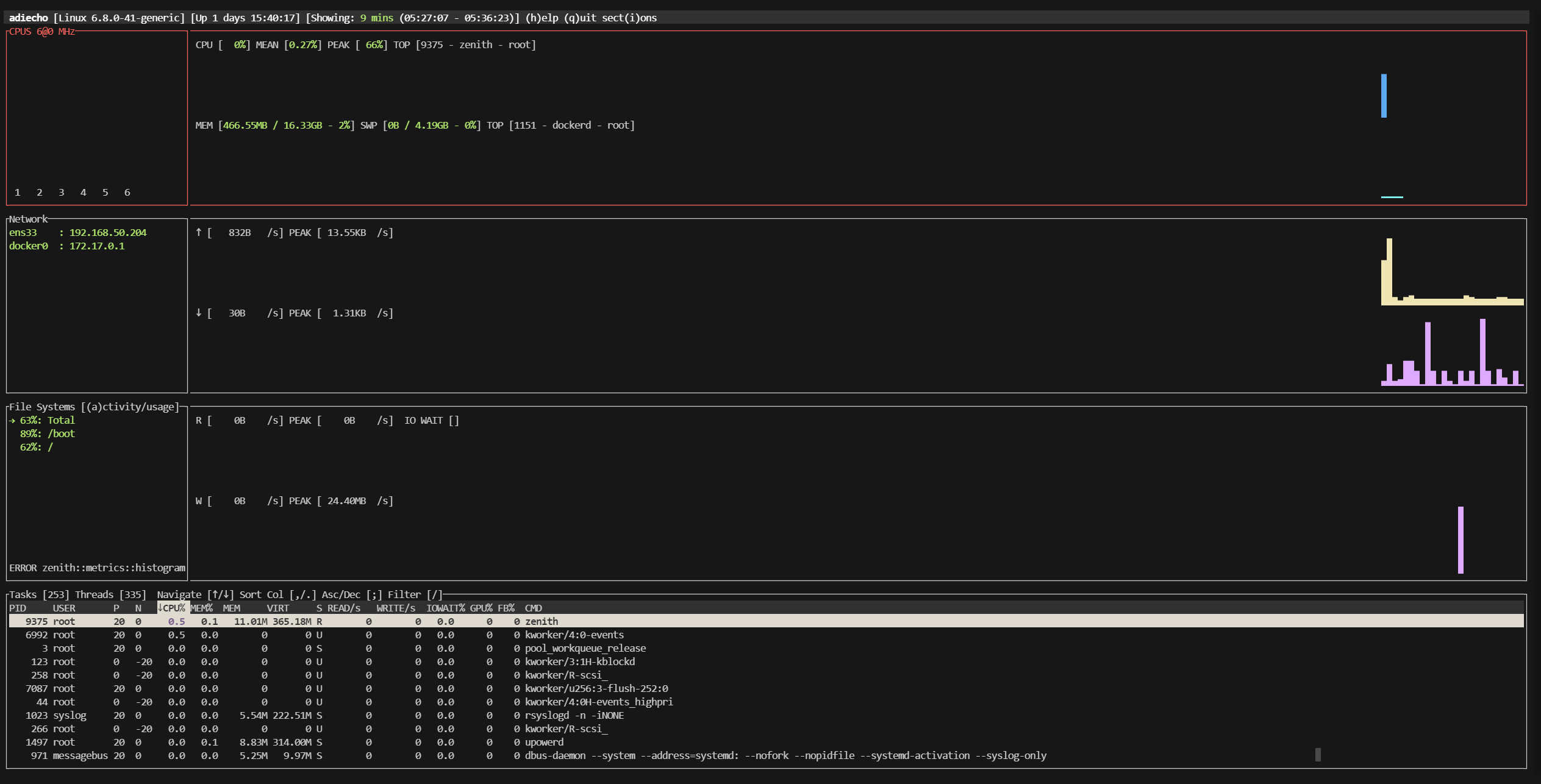Screen dimensions: 1541x784
Task: Click the sort-descending arrow on CPU% column
Action: pyautogui.click(x=160, y=608)
